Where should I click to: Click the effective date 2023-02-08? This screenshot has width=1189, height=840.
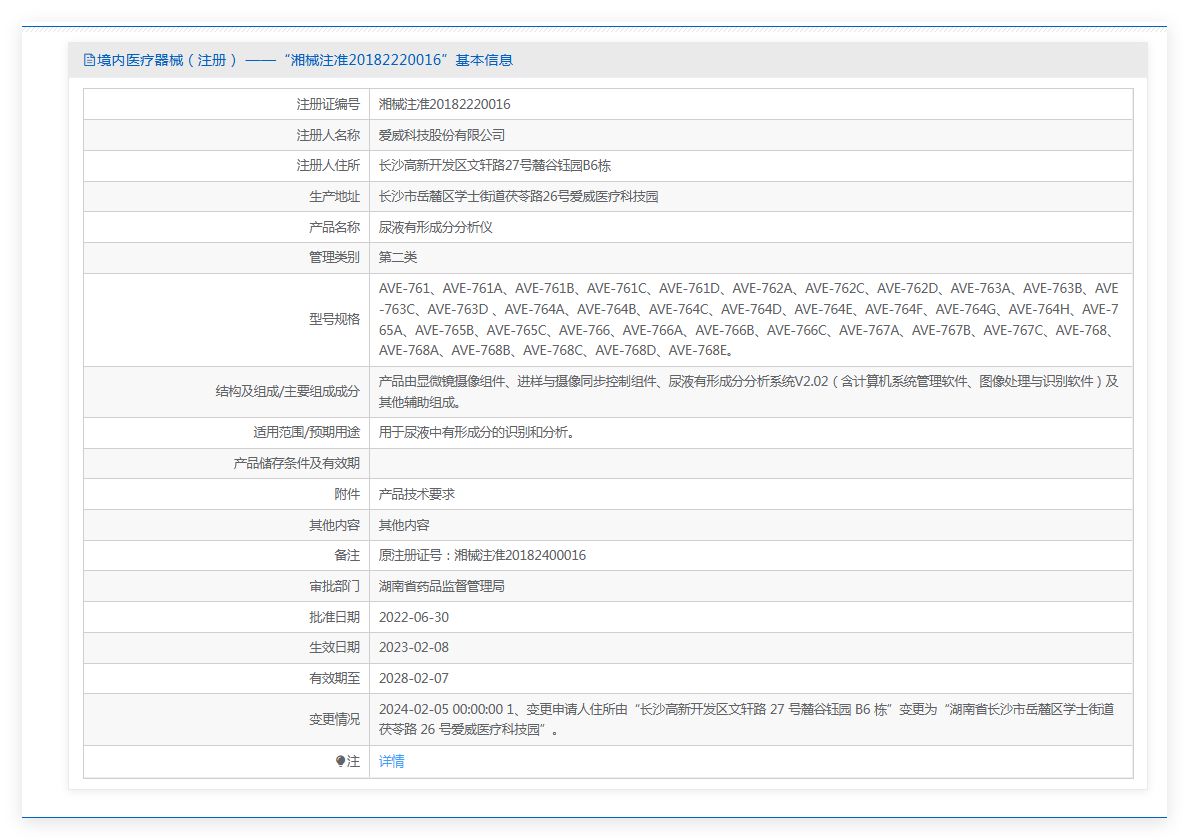click(414, 647)
